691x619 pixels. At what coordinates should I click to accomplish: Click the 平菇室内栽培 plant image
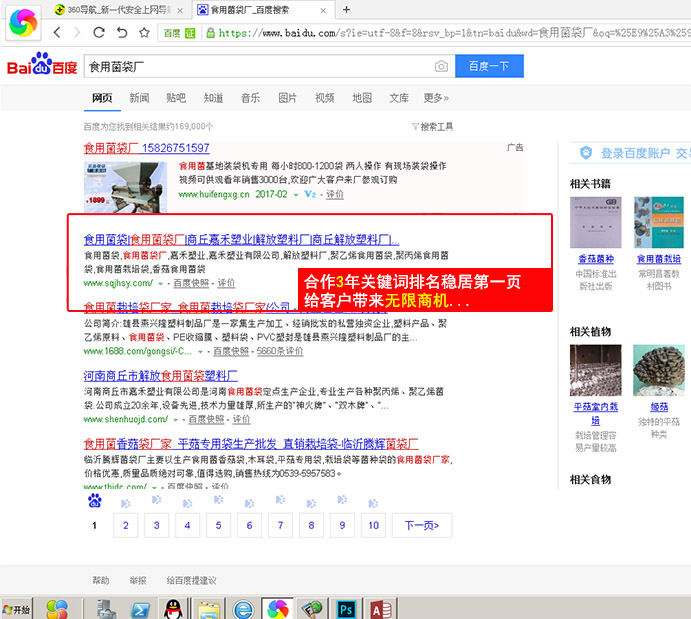(595, 370)
